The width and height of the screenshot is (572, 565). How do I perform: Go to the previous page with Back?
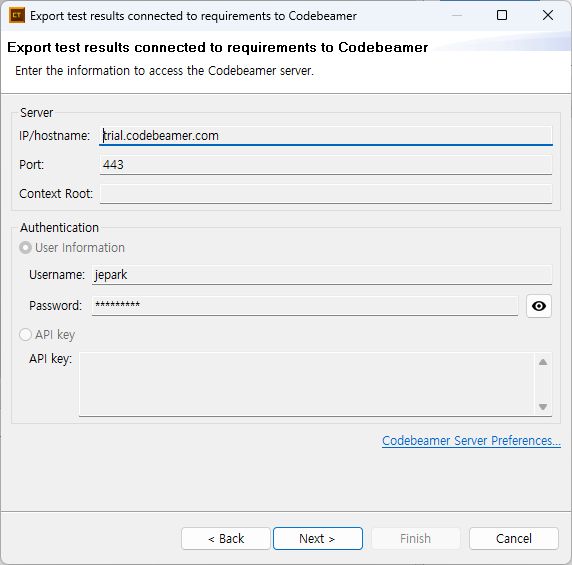(x=226, y=538)
